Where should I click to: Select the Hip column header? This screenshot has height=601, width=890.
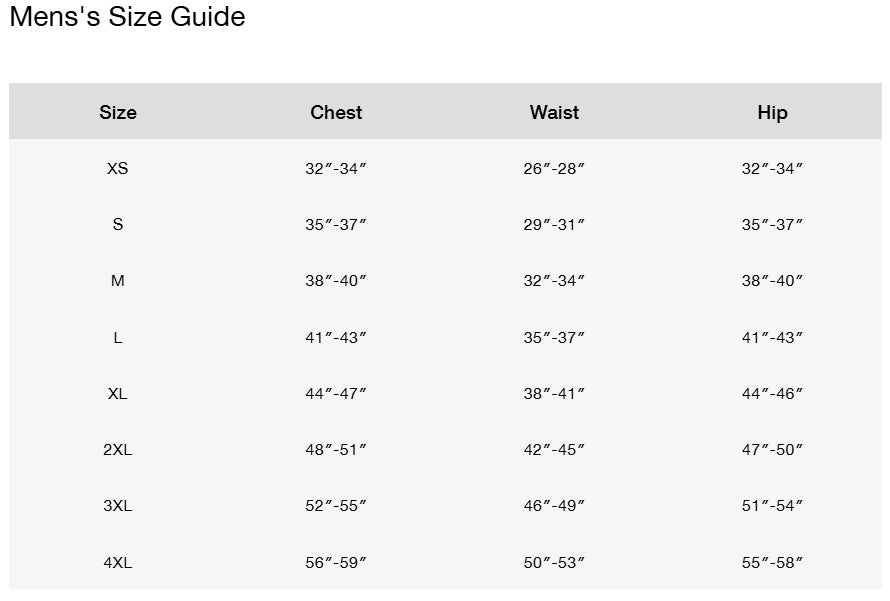click(x=772, y=112)
